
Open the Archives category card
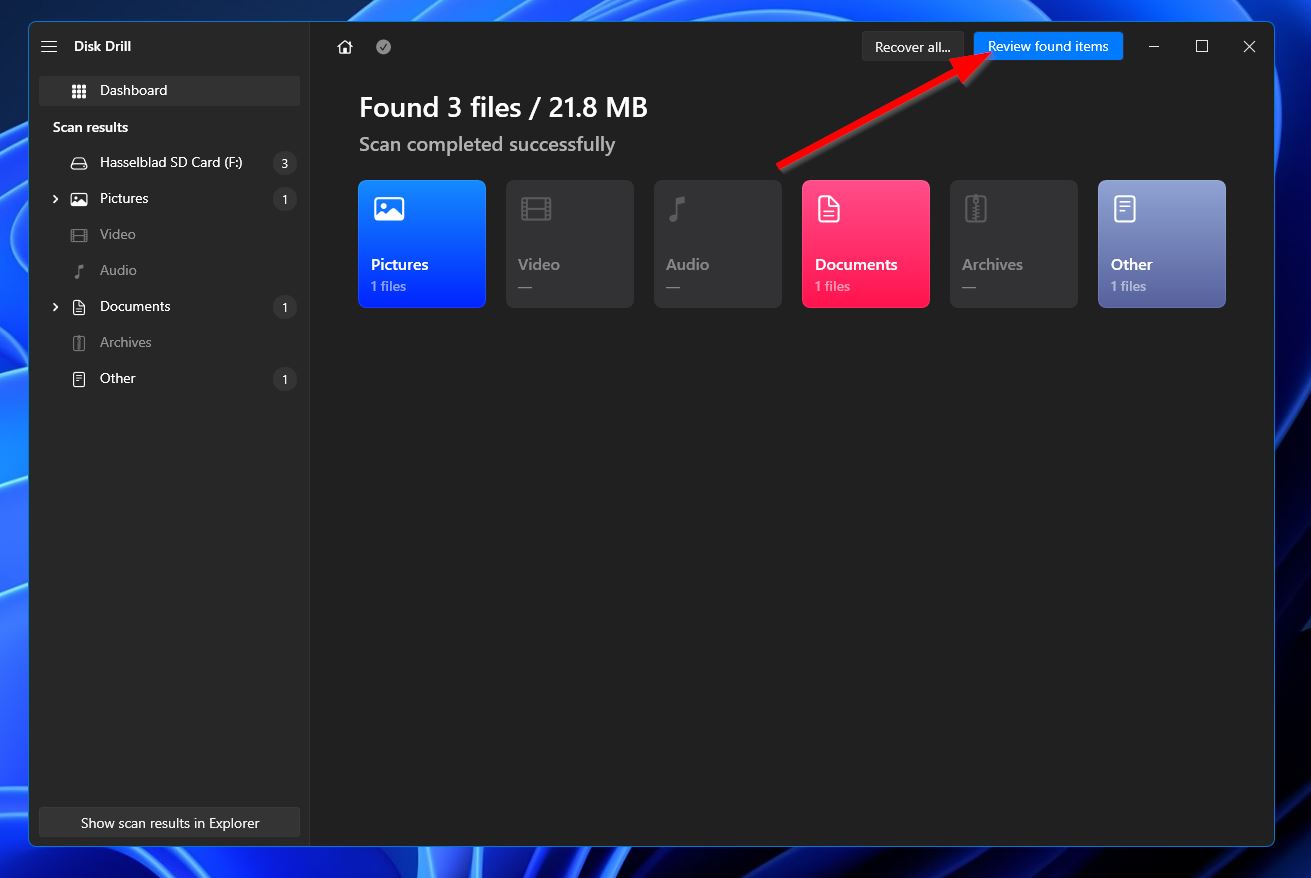[x=1014, y=244]
